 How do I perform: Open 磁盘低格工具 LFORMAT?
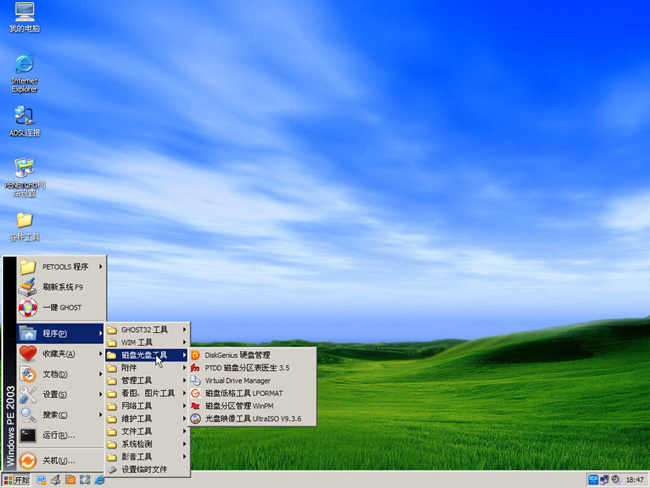(253, 393)
